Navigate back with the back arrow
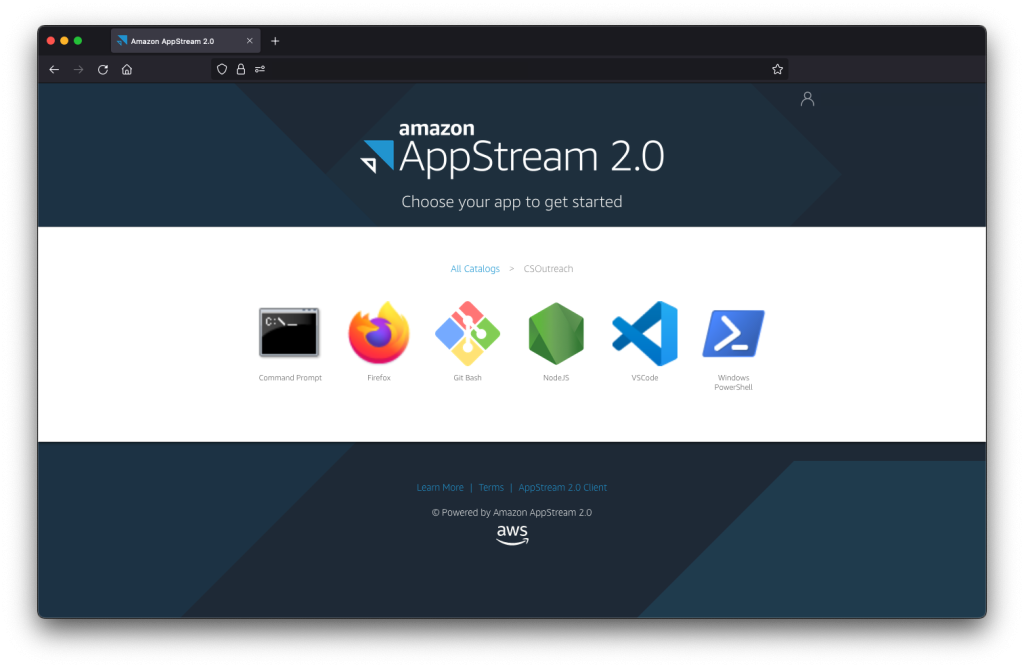This screenshot has width=1024, height=668. click(x=54, y=69)
